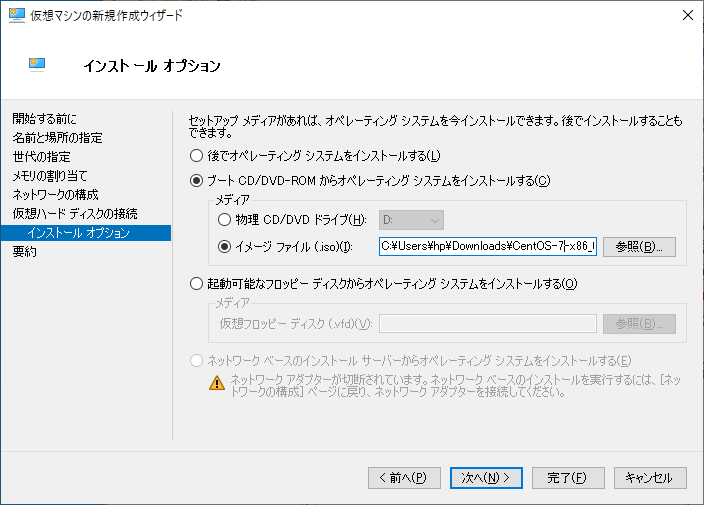Go to ネットワークの構成 step
The width and height of the screenshot is (704, 505).
point(55,194)
